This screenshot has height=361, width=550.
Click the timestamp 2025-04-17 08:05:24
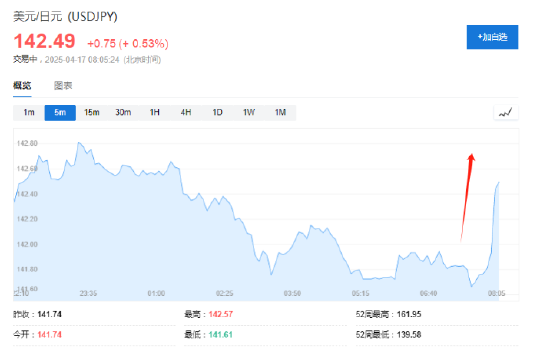click(x=82, y=60)
